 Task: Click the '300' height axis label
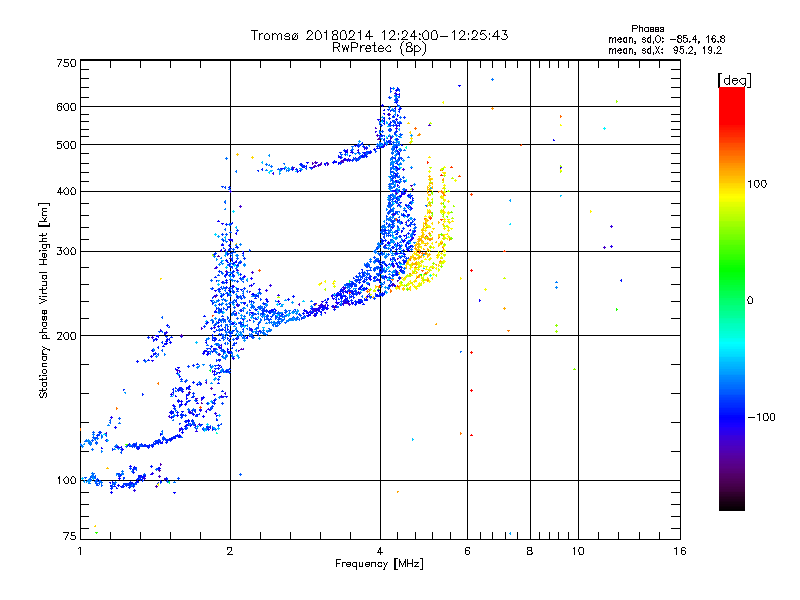pos(66,252)
